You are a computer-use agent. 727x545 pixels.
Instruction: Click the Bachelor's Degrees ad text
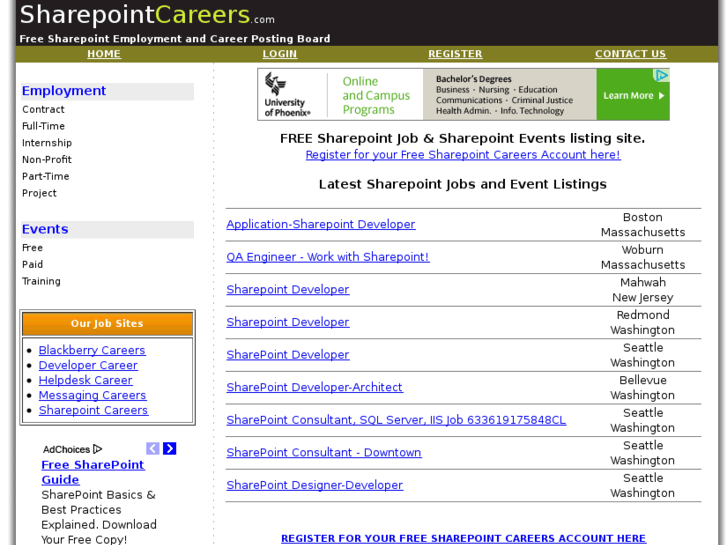pos(473,79)
